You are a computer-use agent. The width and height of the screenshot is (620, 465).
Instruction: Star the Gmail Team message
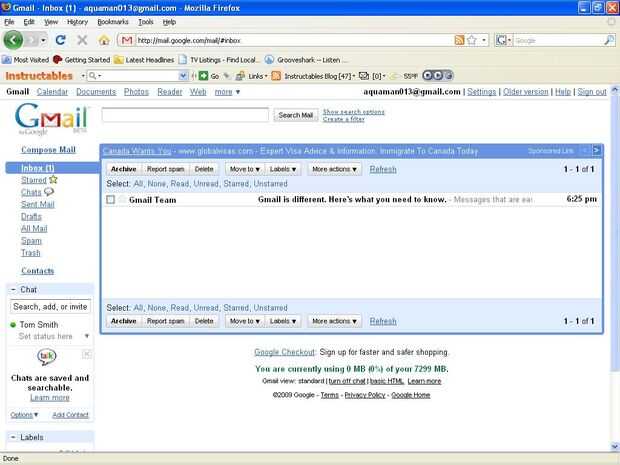[x=122, y=199]
